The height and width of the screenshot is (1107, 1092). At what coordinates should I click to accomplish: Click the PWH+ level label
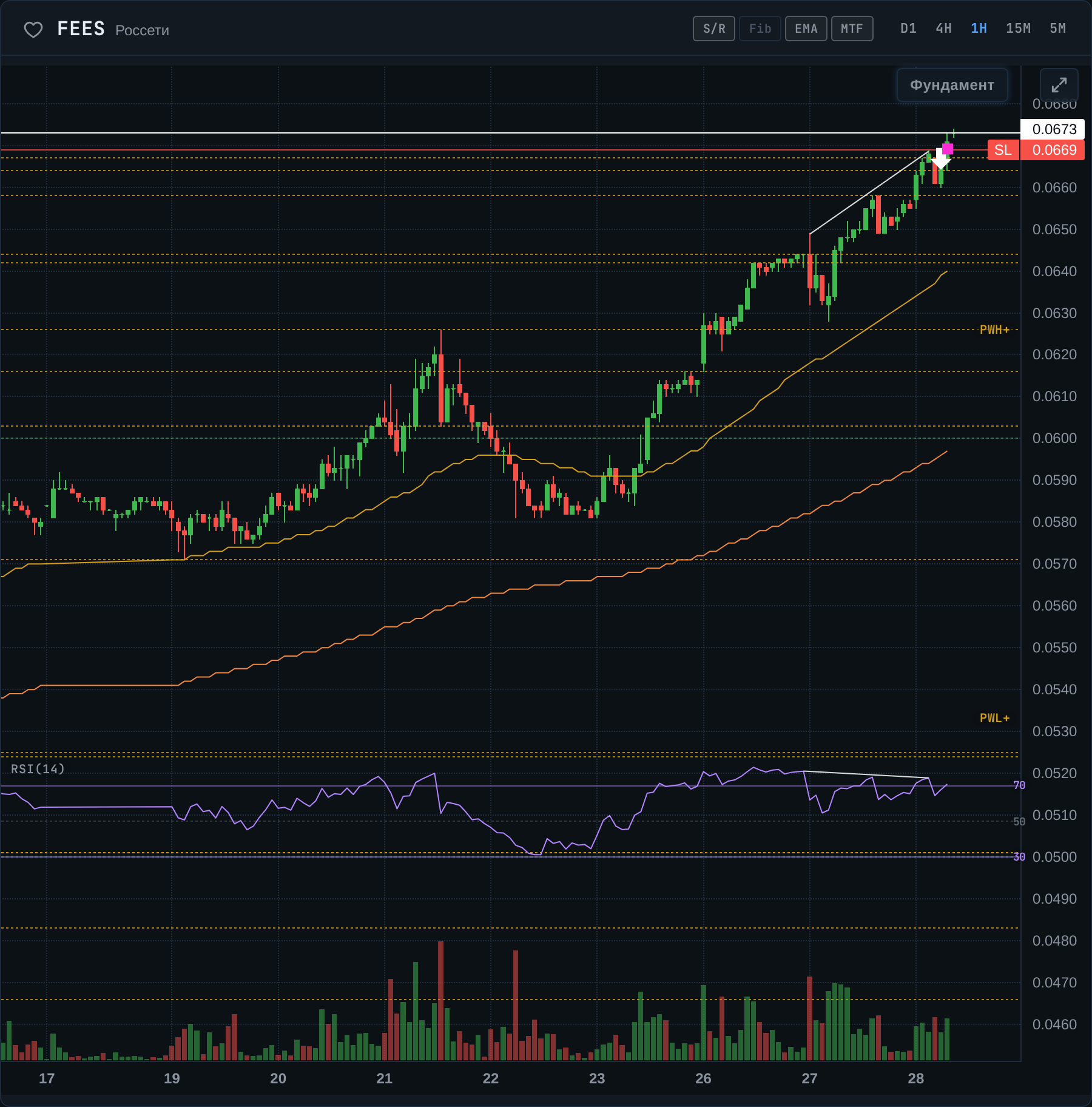[994, 330]
